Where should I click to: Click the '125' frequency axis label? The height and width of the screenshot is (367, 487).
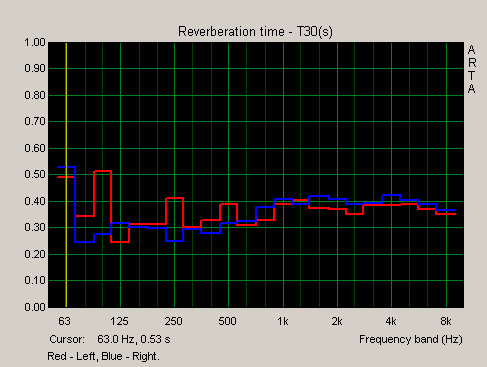tap(119, 321)
